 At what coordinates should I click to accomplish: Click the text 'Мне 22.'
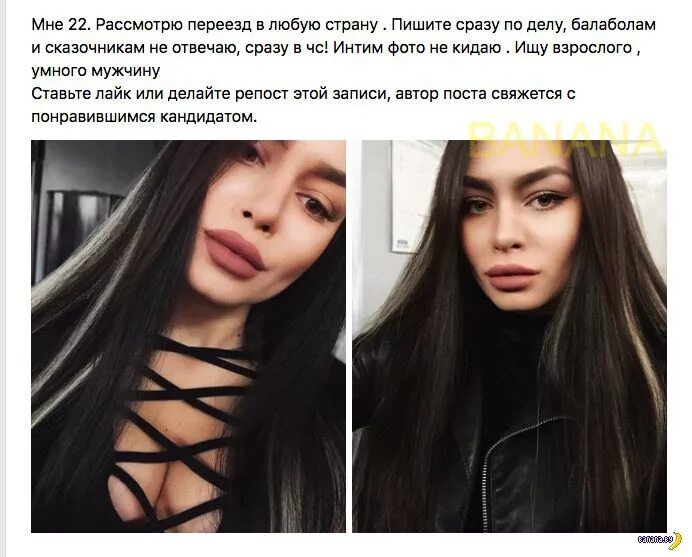(61, 25)
